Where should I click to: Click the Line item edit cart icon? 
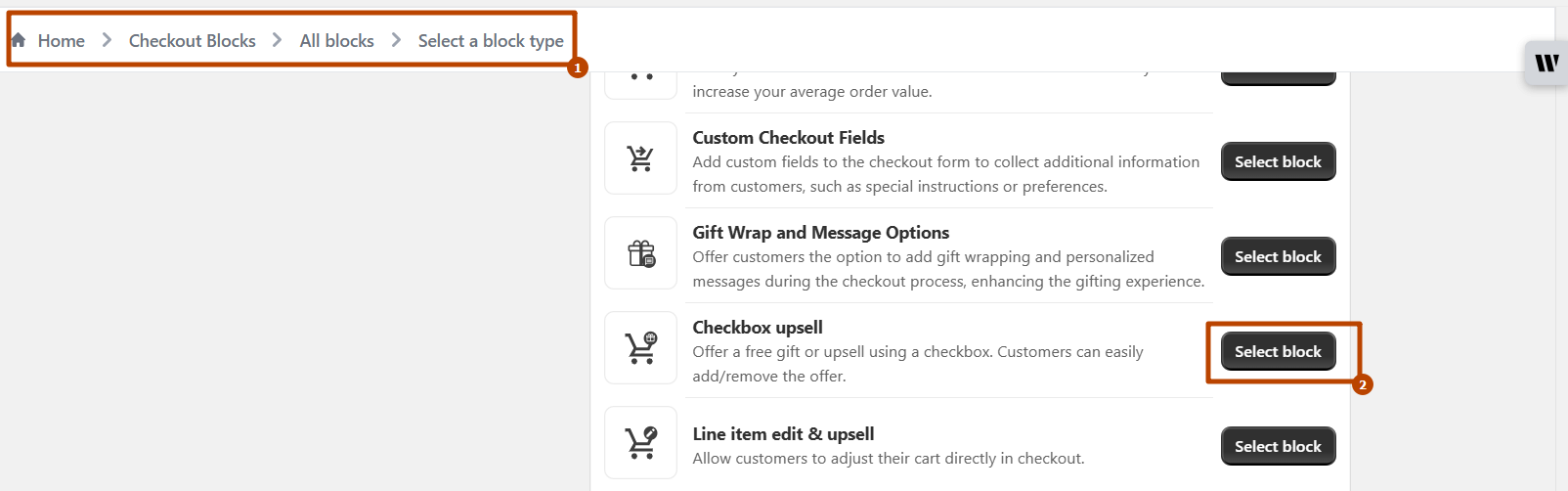tap(641, 443)
